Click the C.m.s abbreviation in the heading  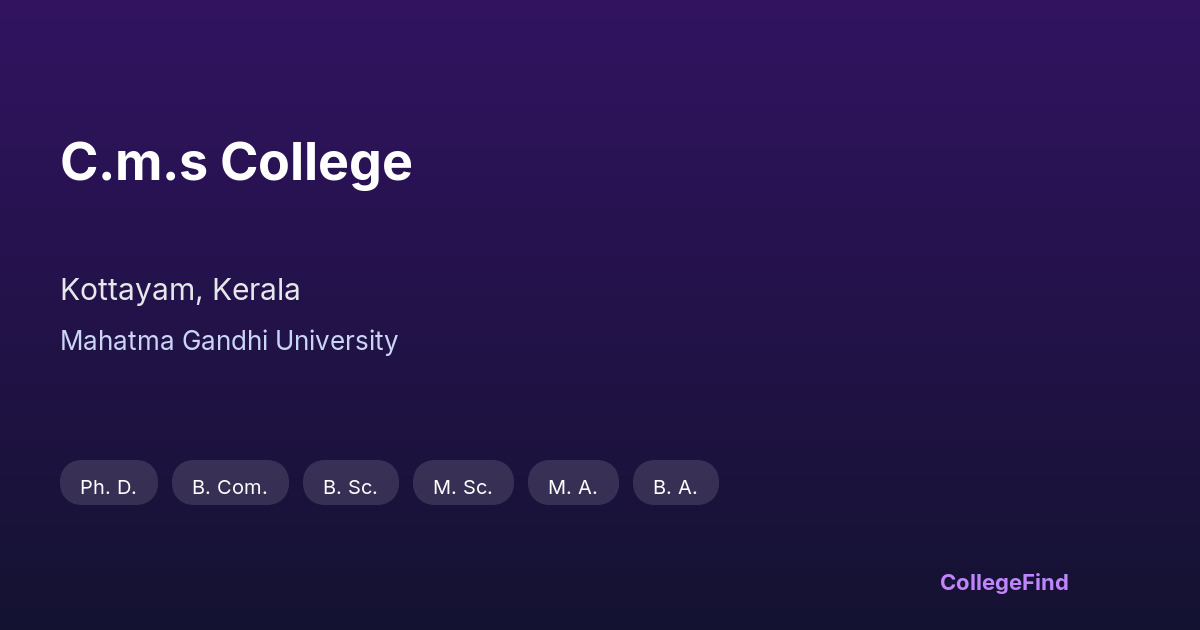(134, 162)
